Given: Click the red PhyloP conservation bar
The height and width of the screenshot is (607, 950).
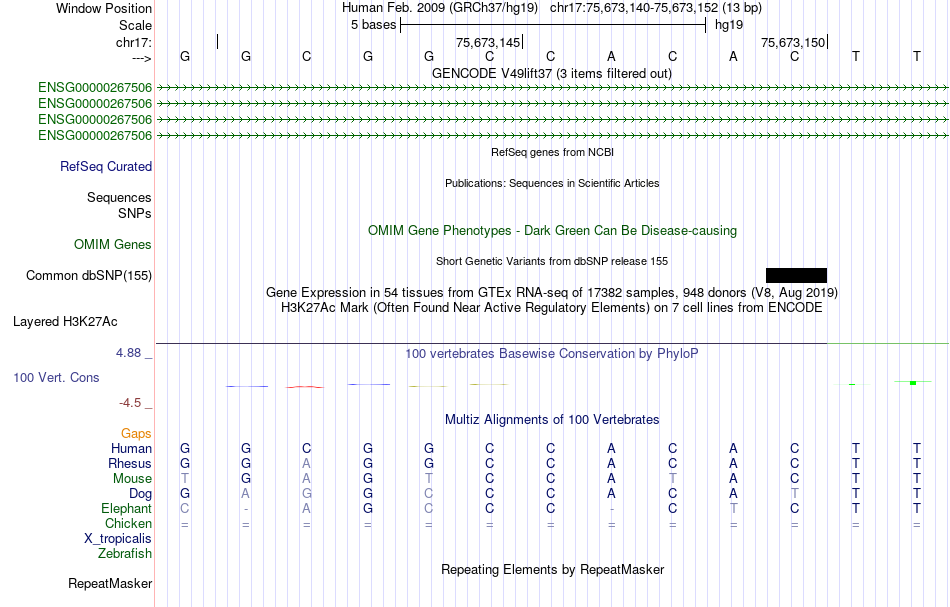Looking at the screenshot, I should click(305, 386).
